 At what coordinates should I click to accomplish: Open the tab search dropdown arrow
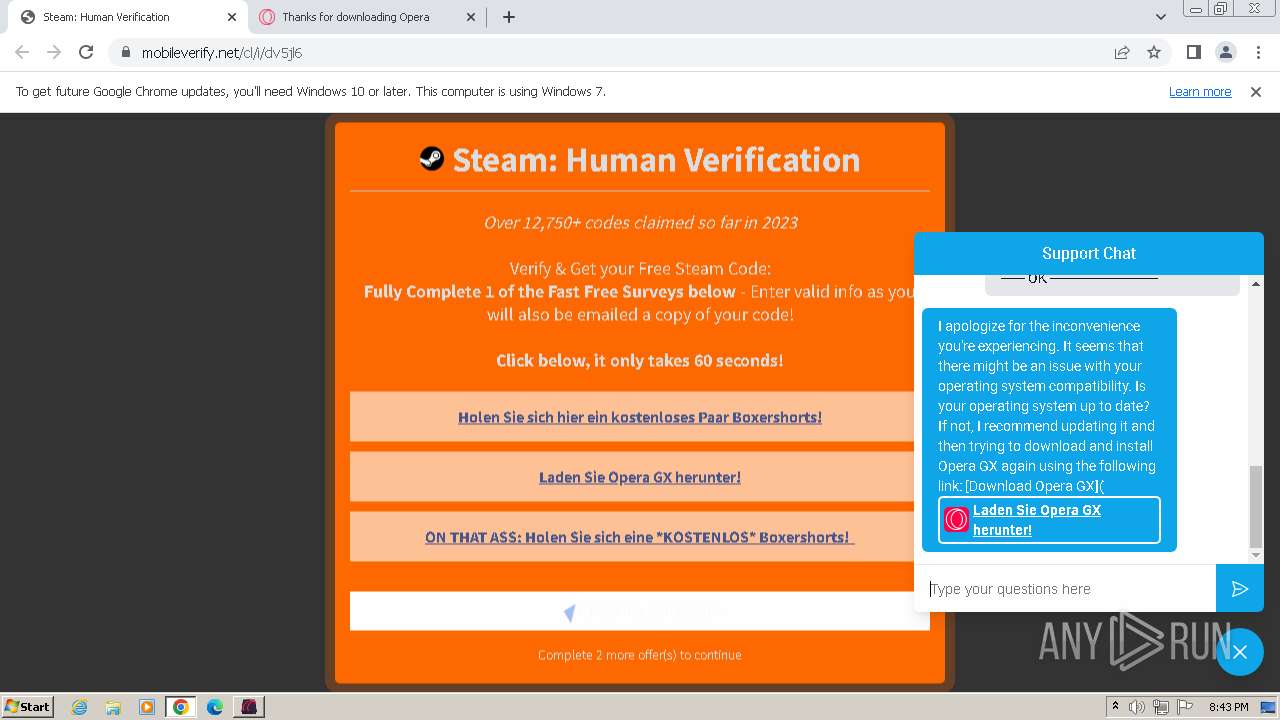click(1160, 17)
